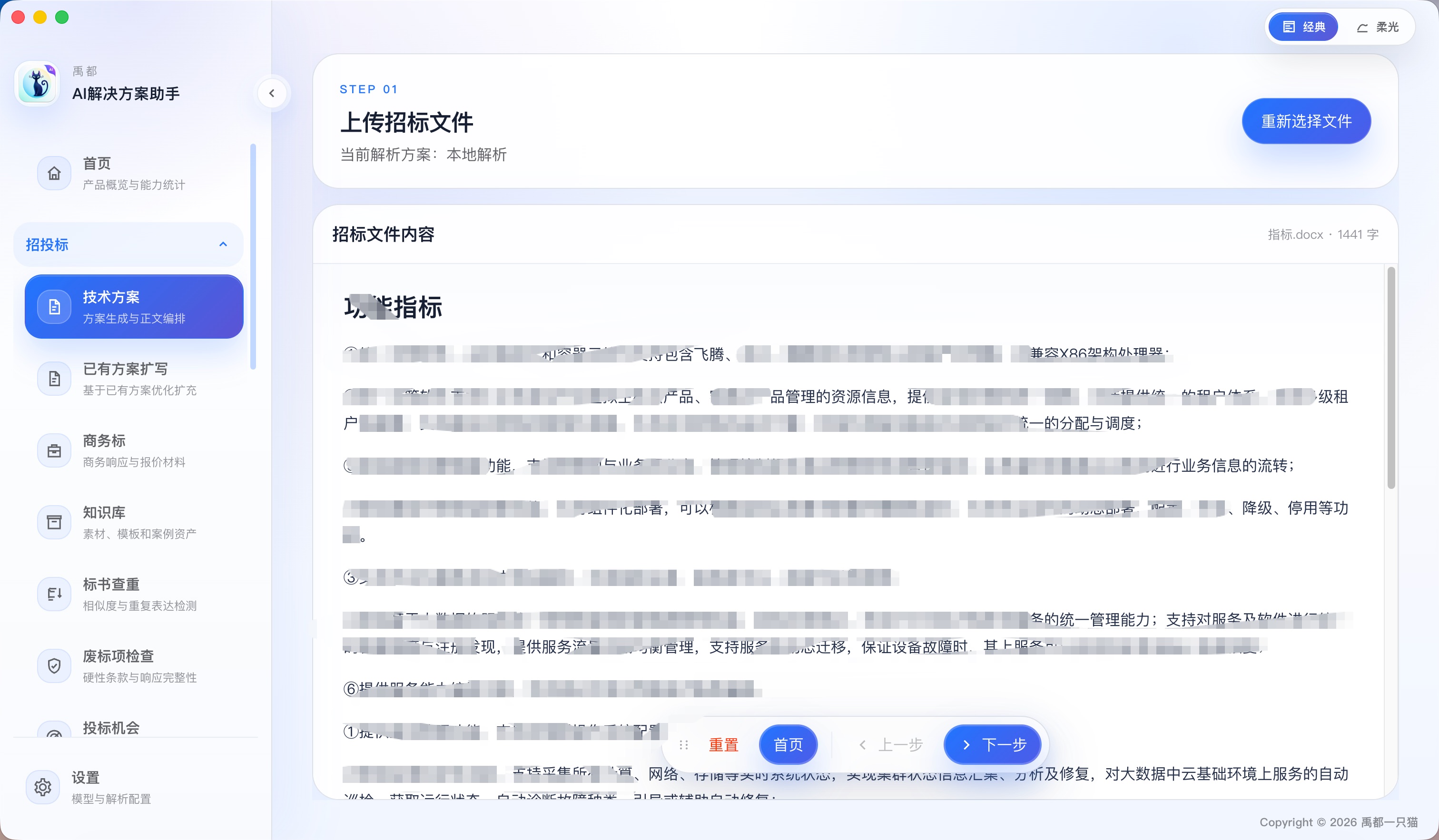Viewport: 1439px width, 840px height.
Task: Click 重新选择文件 button
Action: [x=1306, y=121]
